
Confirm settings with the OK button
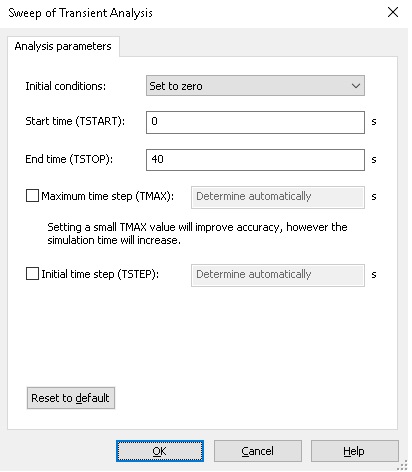(160, 451)
